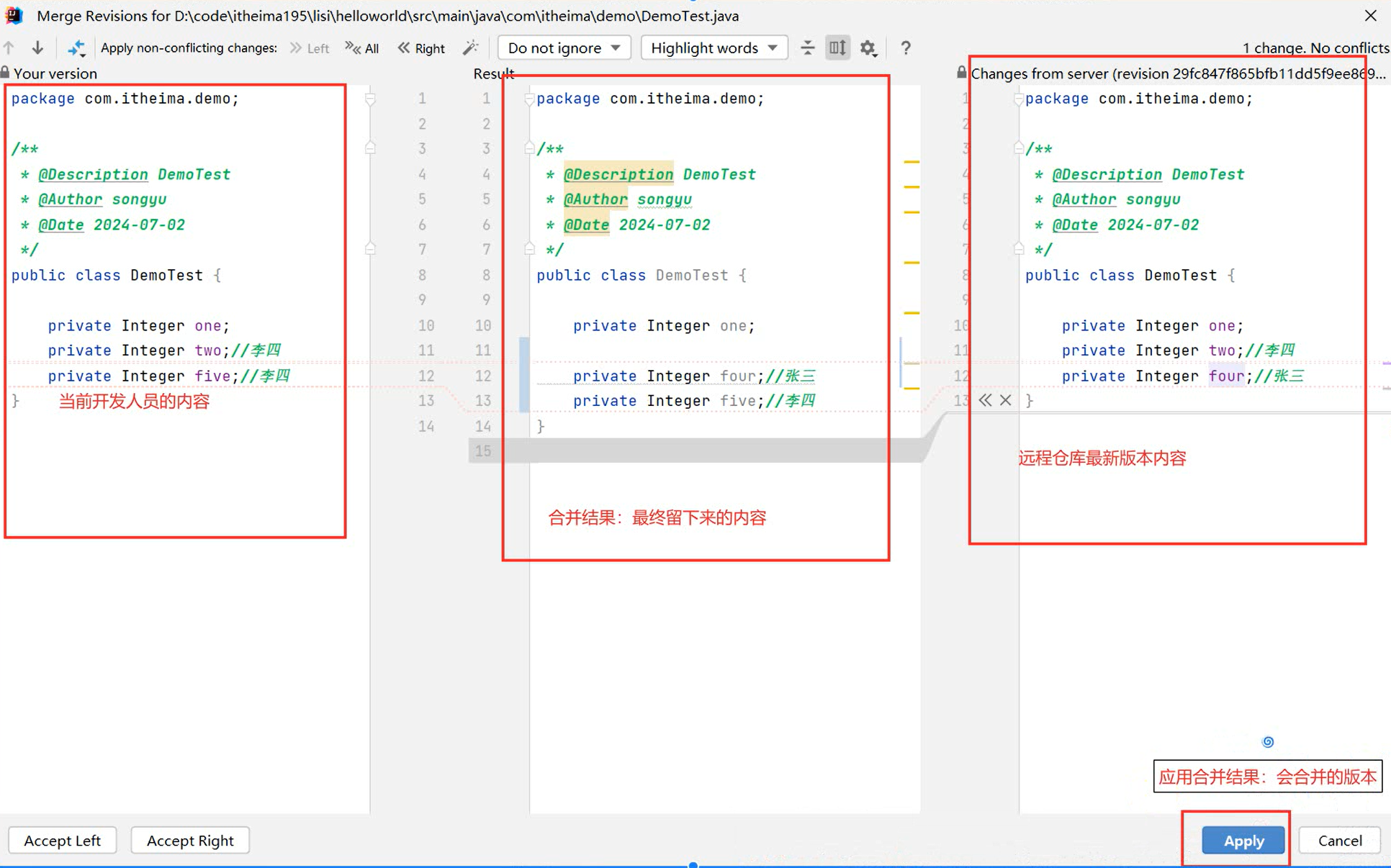This screenshot has width=1391, height=868.
Task: Click Javadoc end fold marker in Result pane
Action: click(x=529, y=249)
